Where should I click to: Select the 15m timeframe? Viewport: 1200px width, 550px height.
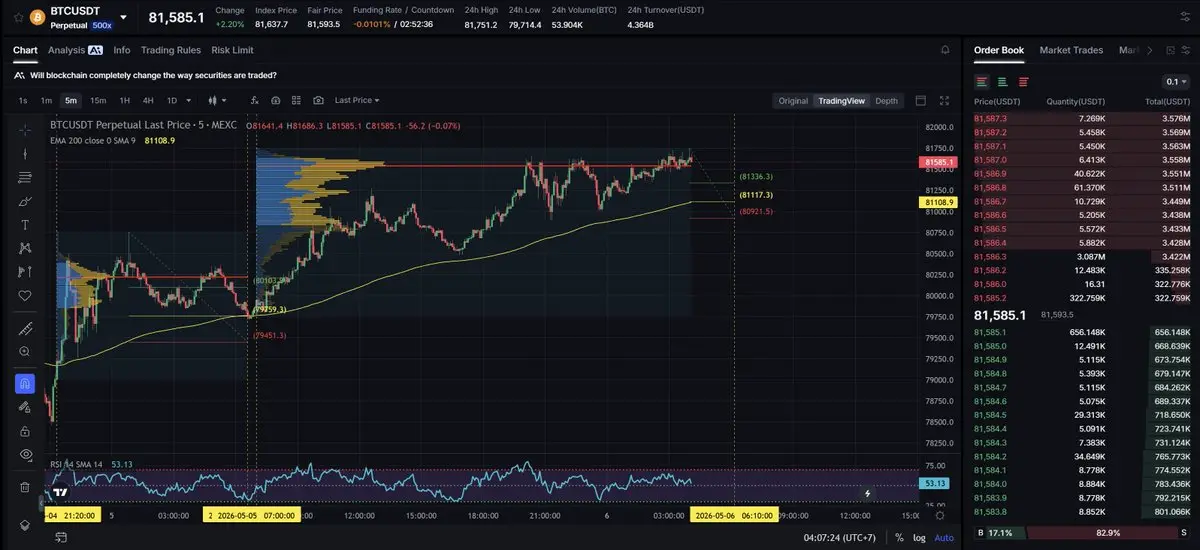[x=98, y=100]
